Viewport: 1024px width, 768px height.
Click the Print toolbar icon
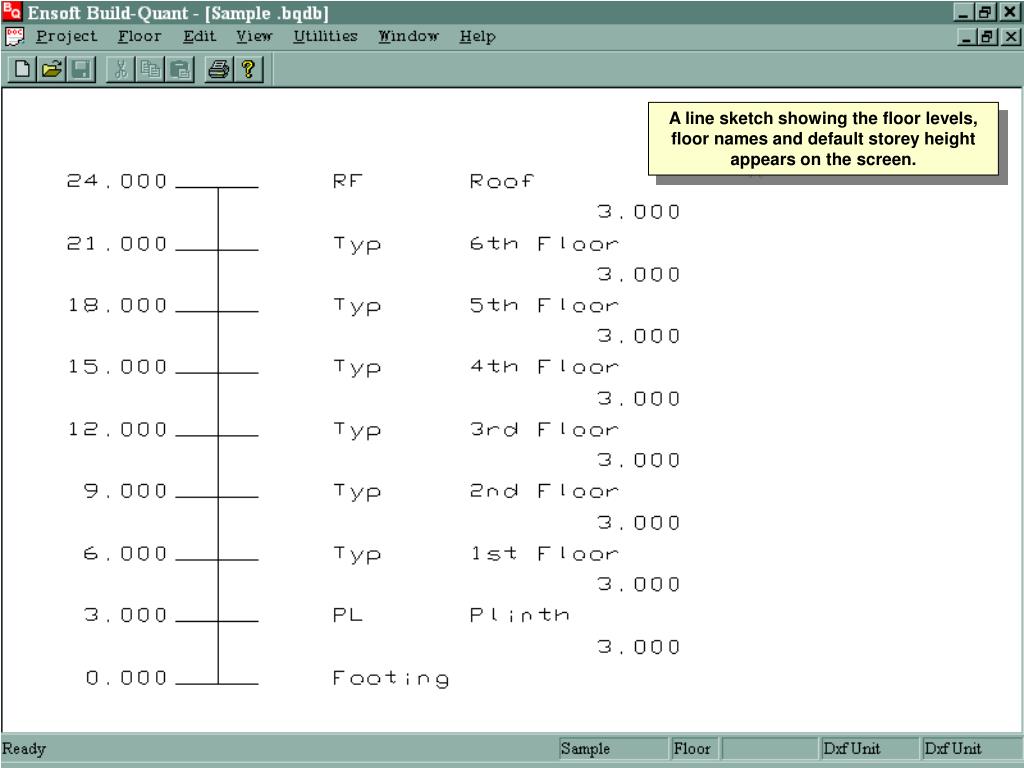[219, 69]
